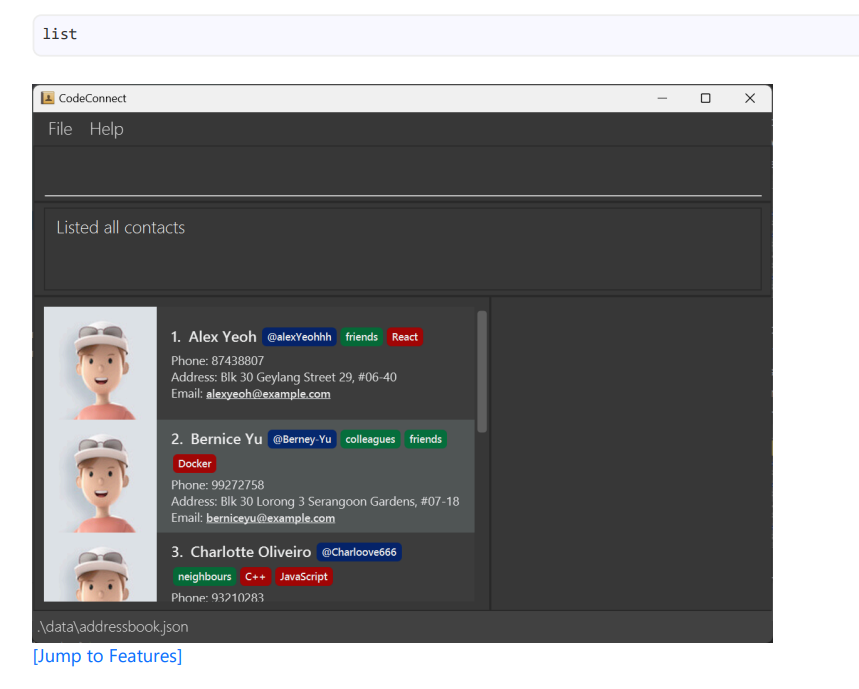This screenshot has width=859, height=689.
Task: Click the contact list scrollbar thumb
Action: [482, 372]
